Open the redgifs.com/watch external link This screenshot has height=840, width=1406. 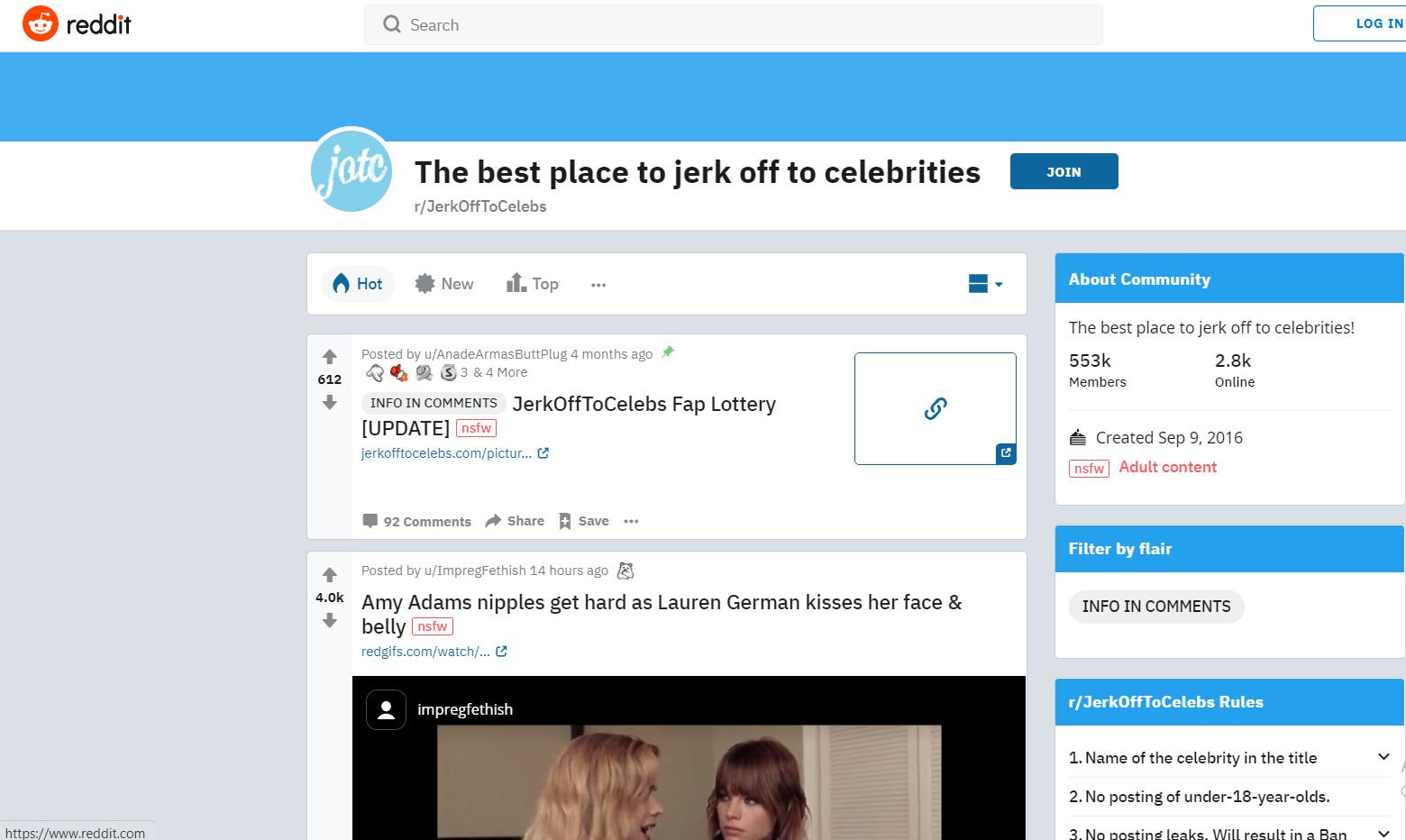pyautogui.click(x=434, y=652)
